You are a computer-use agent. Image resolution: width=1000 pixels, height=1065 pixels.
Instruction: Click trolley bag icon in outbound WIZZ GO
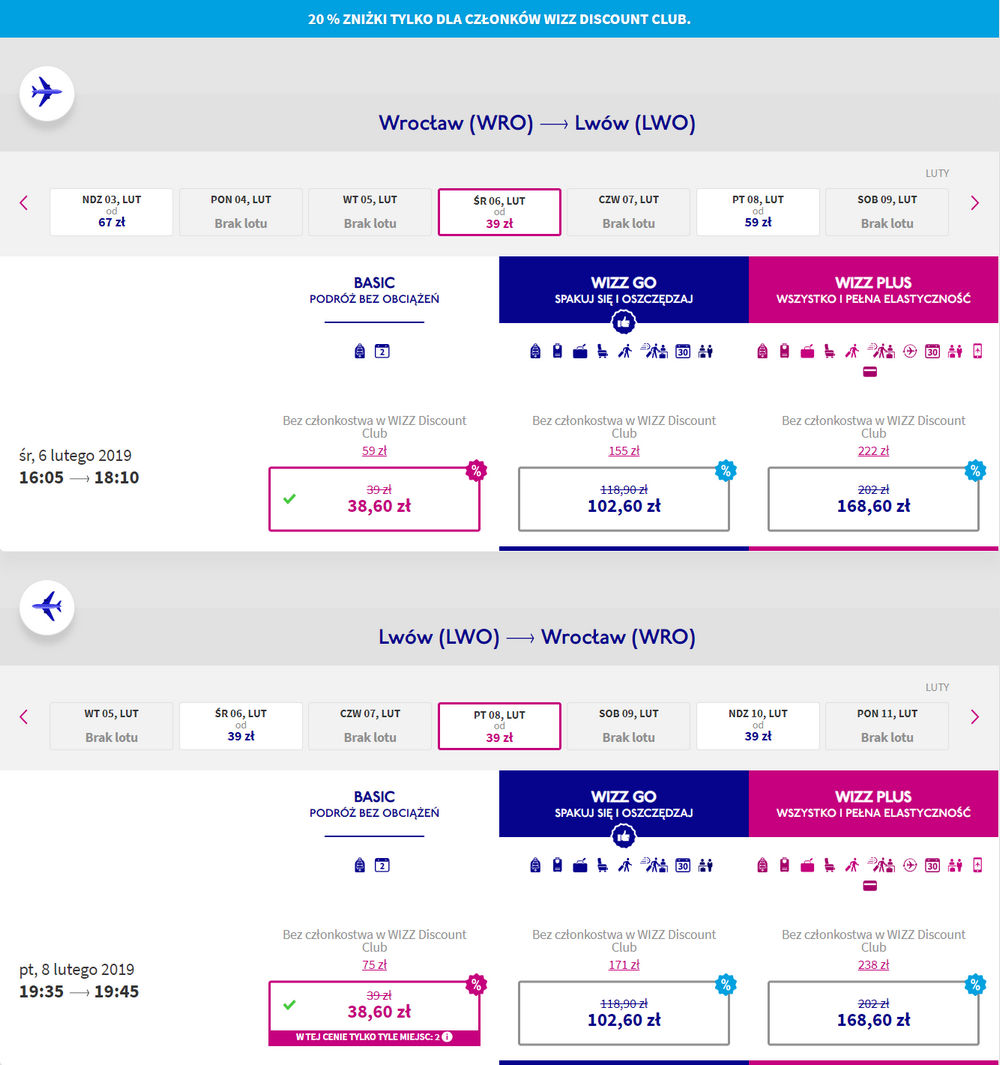(x=558, y=351)
